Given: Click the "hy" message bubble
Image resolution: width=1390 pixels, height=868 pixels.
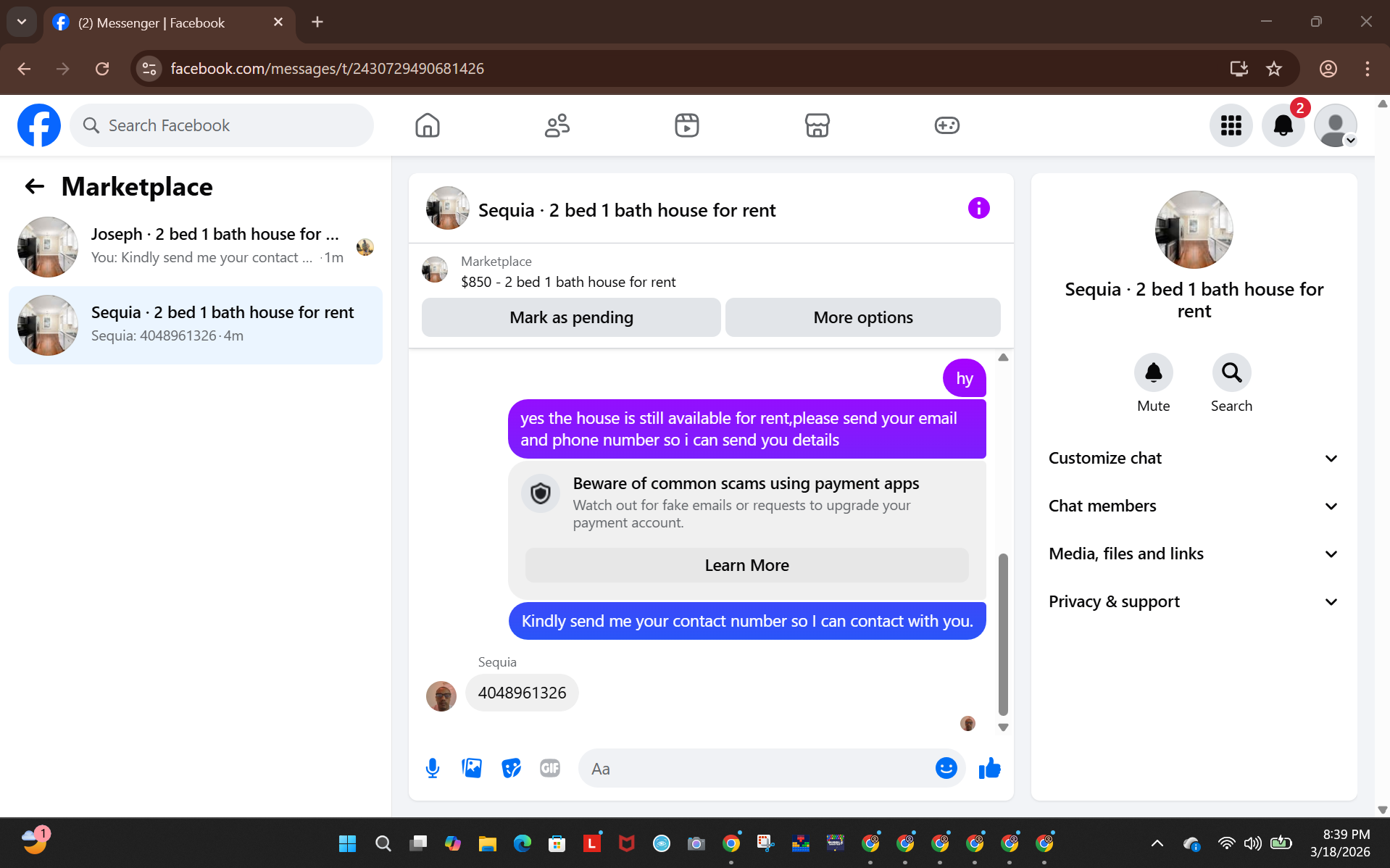Looking at the screenshot, I should [x=964, y=378].
